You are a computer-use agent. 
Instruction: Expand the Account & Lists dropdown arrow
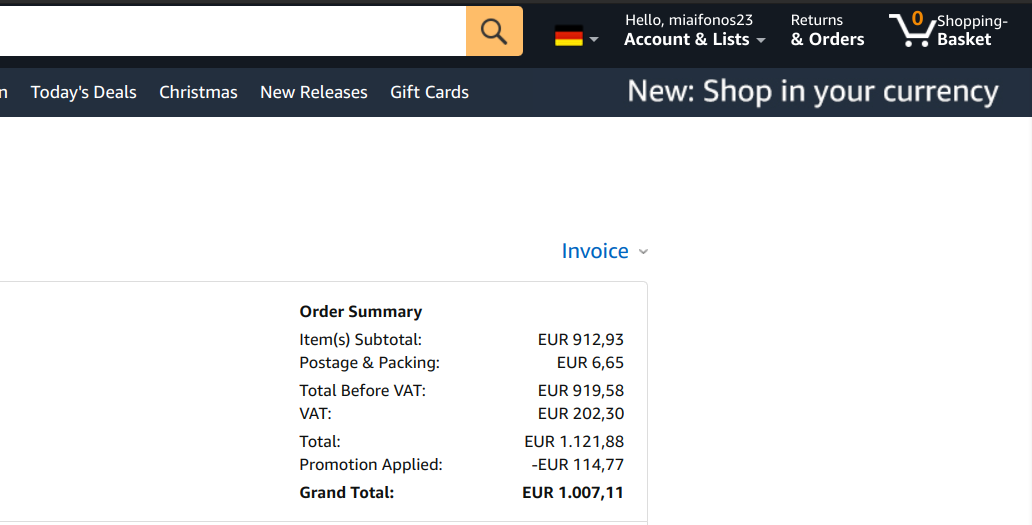[x=761, y=41]
